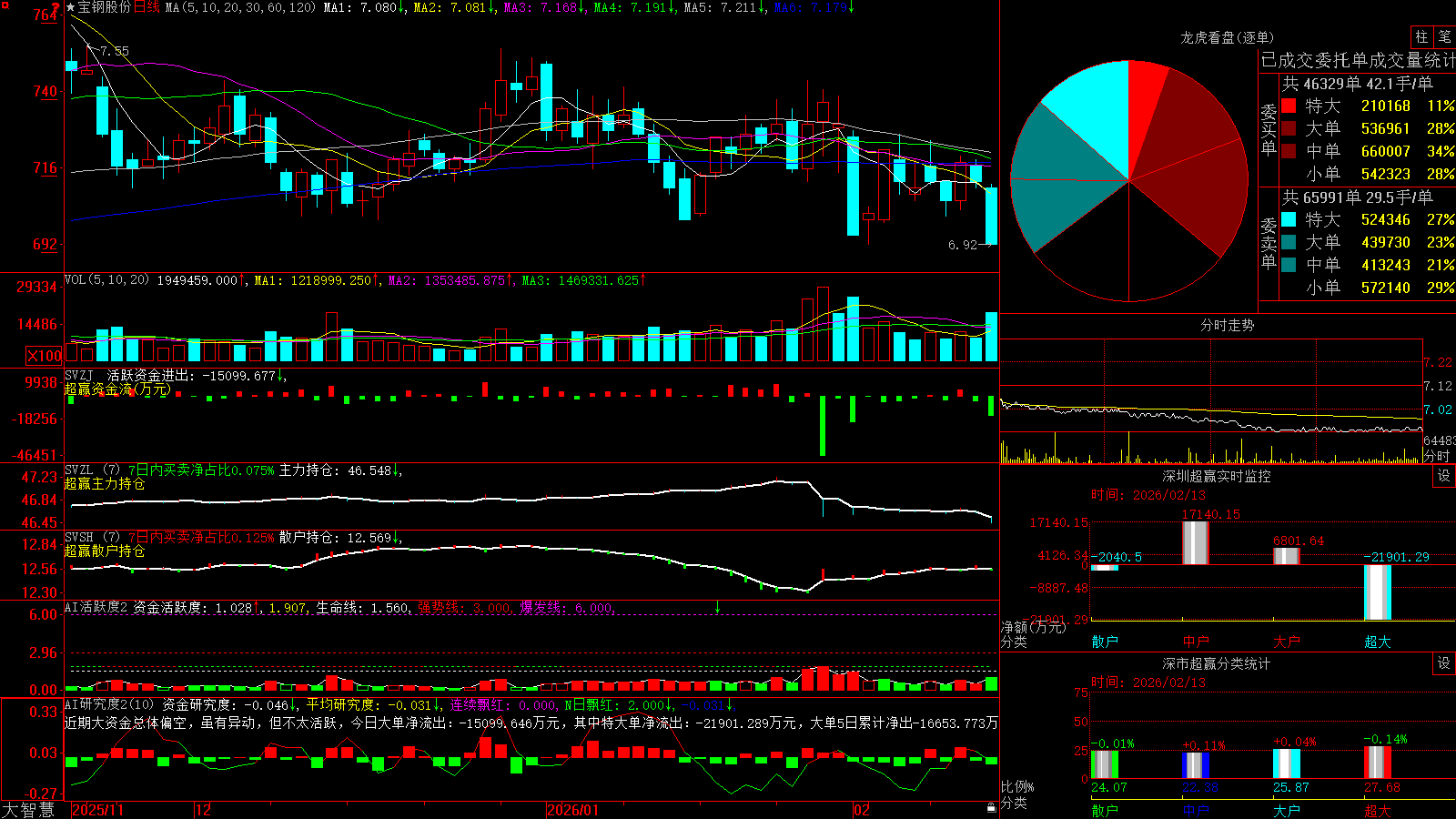Image resolution: width=1456 pixels, height=819 pixels.
Task: Click the -21901.29 超大 bar in 实时监控
Action: [x=1378, y=592]
